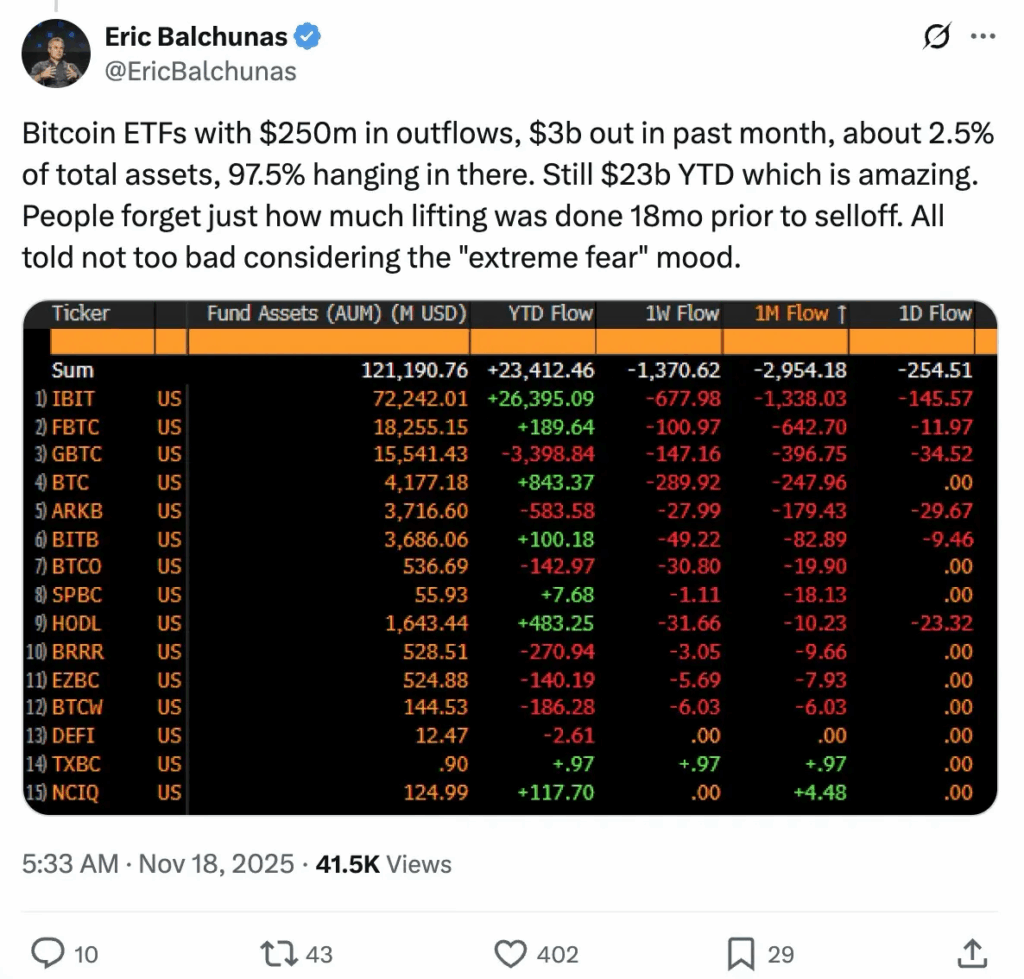Sort by the Ticker column header
The image size is (1024, 979).
coord(81,313)
